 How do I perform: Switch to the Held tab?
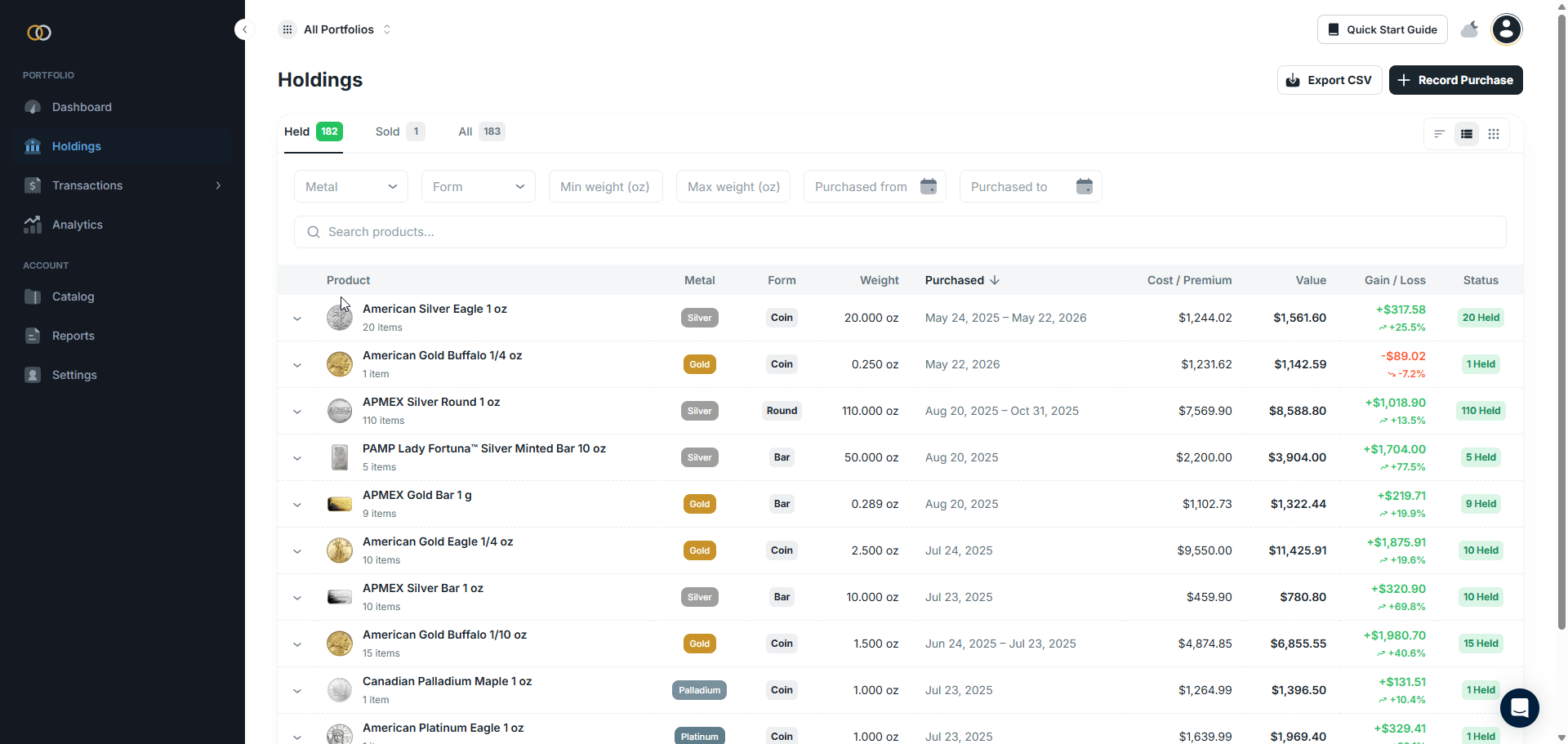pyautogui.click(x=314, y=131)
